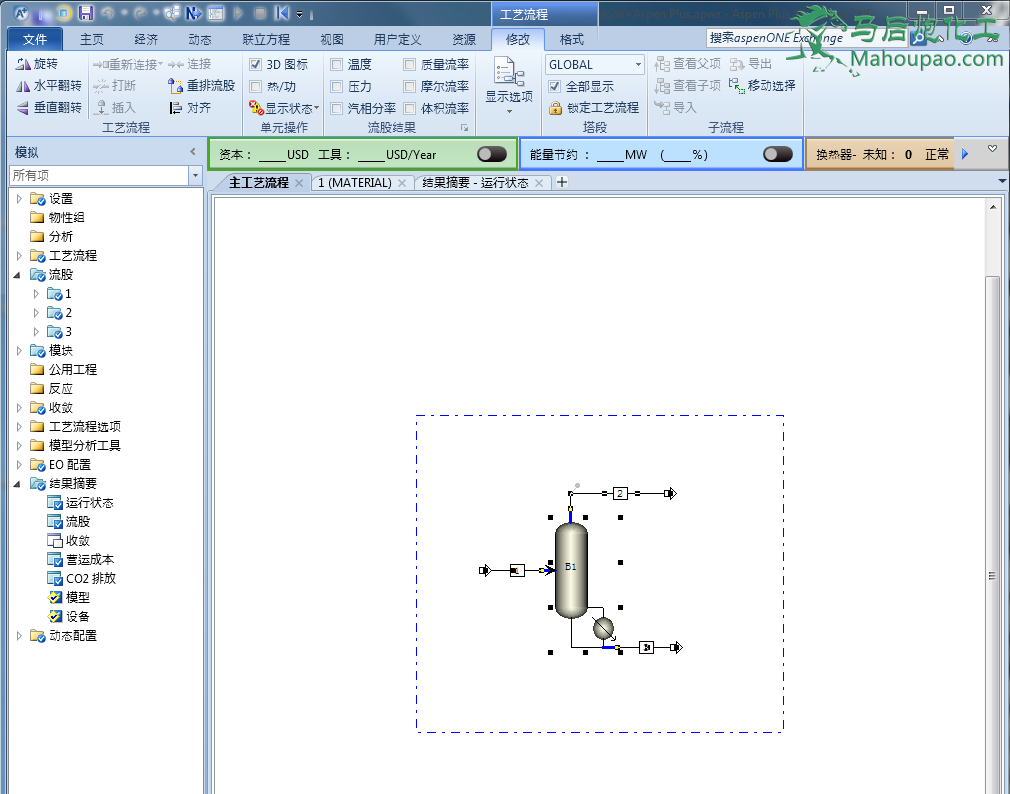Open the display options (显示选项) button
The width and height of the screenshot is (1010, 794).
509,85
